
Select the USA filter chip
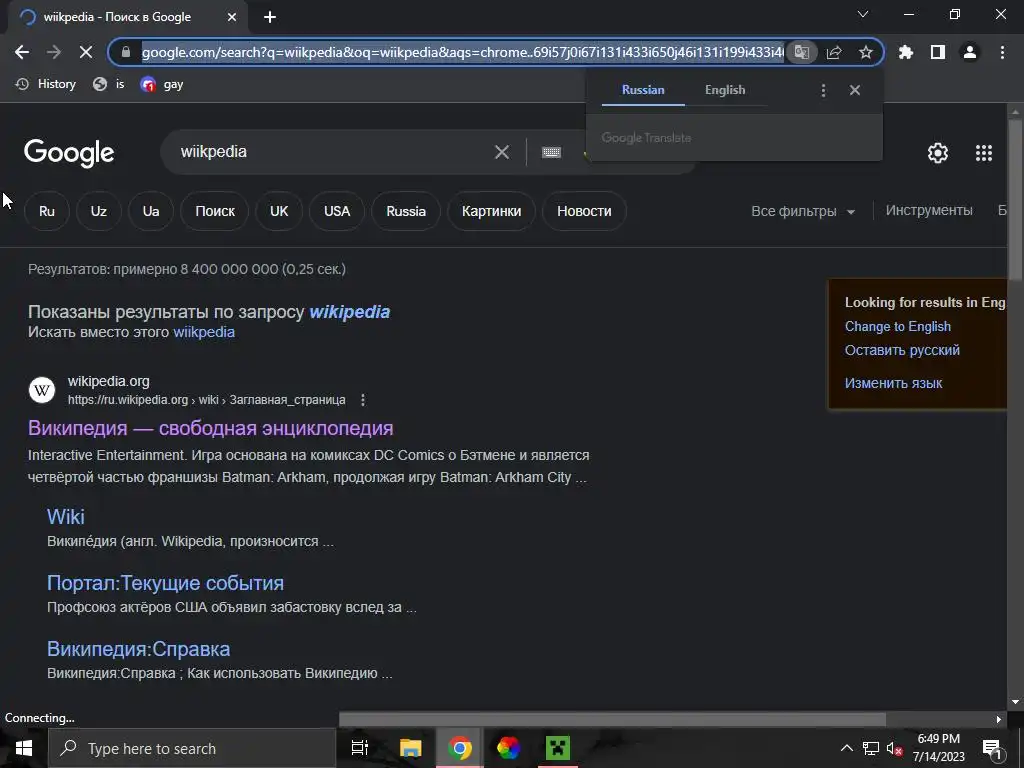[337, 211]
